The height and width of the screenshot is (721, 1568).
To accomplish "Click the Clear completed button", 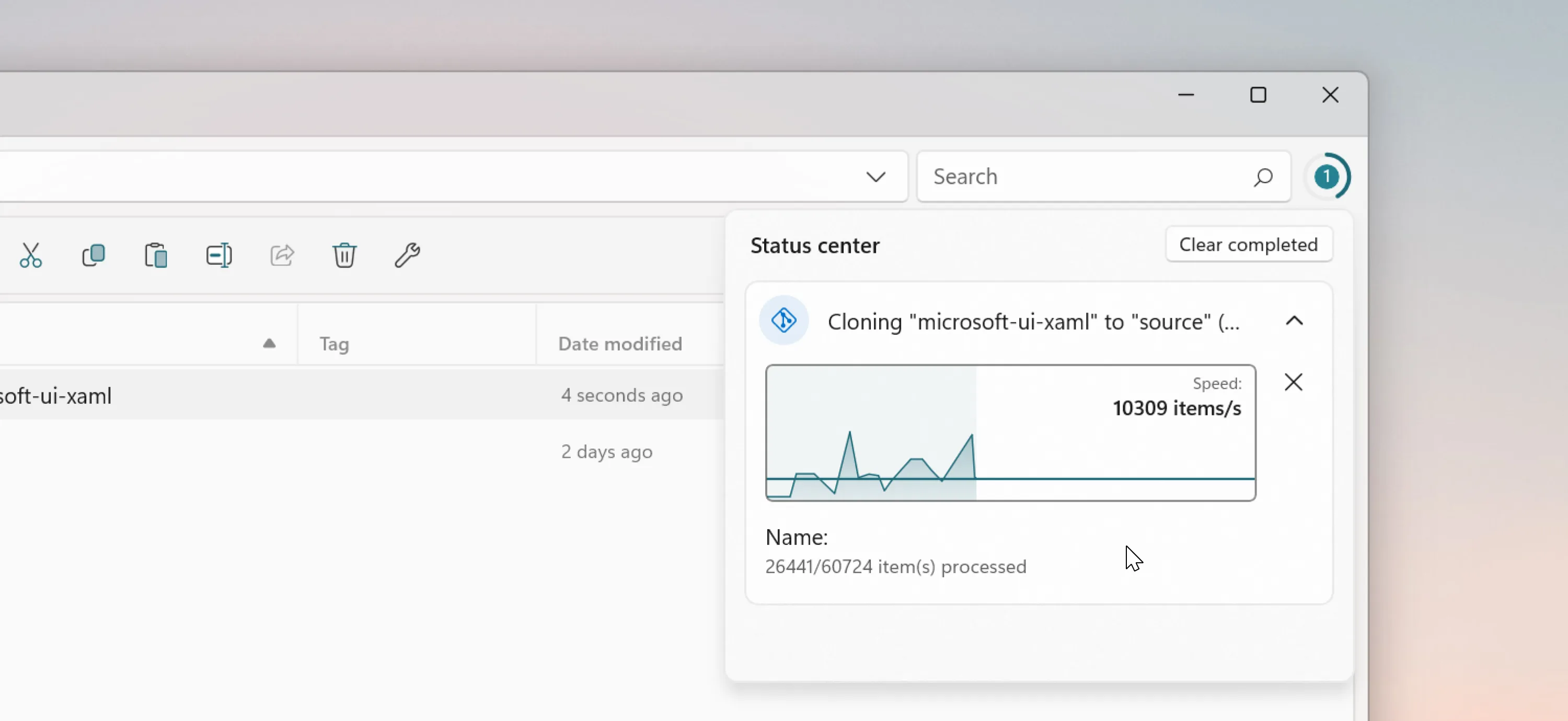I will [x=1249, y=245].
